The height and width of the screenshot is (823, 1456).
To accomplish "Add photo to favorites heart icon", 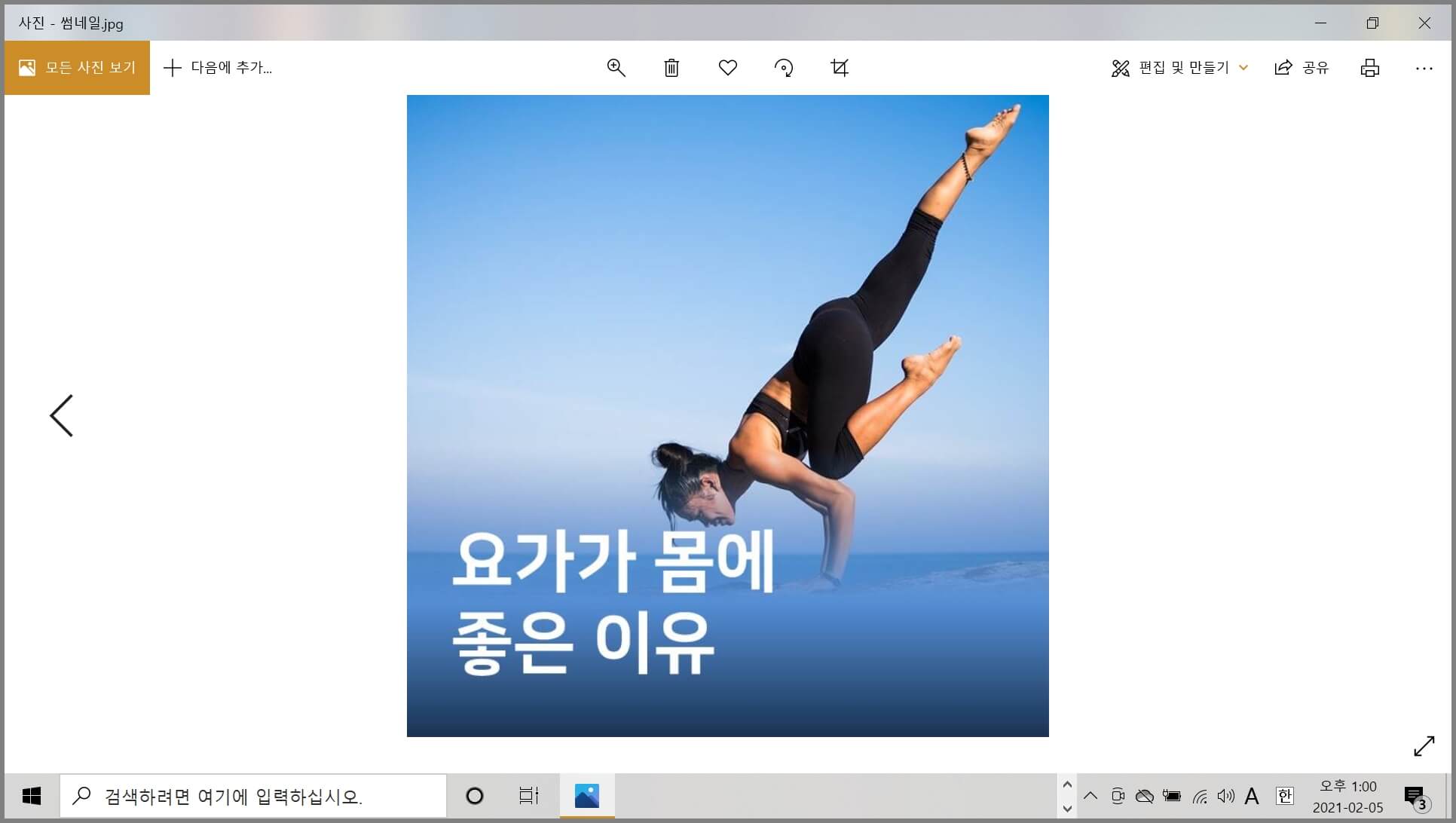I will 727,68.
